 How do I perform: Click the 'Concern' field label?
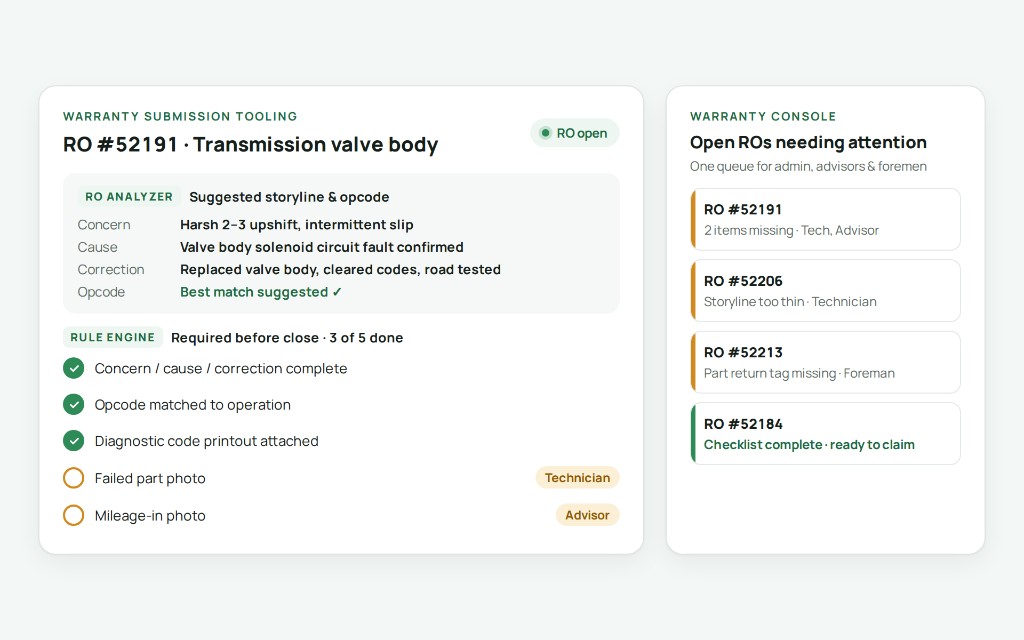point(104,225)
